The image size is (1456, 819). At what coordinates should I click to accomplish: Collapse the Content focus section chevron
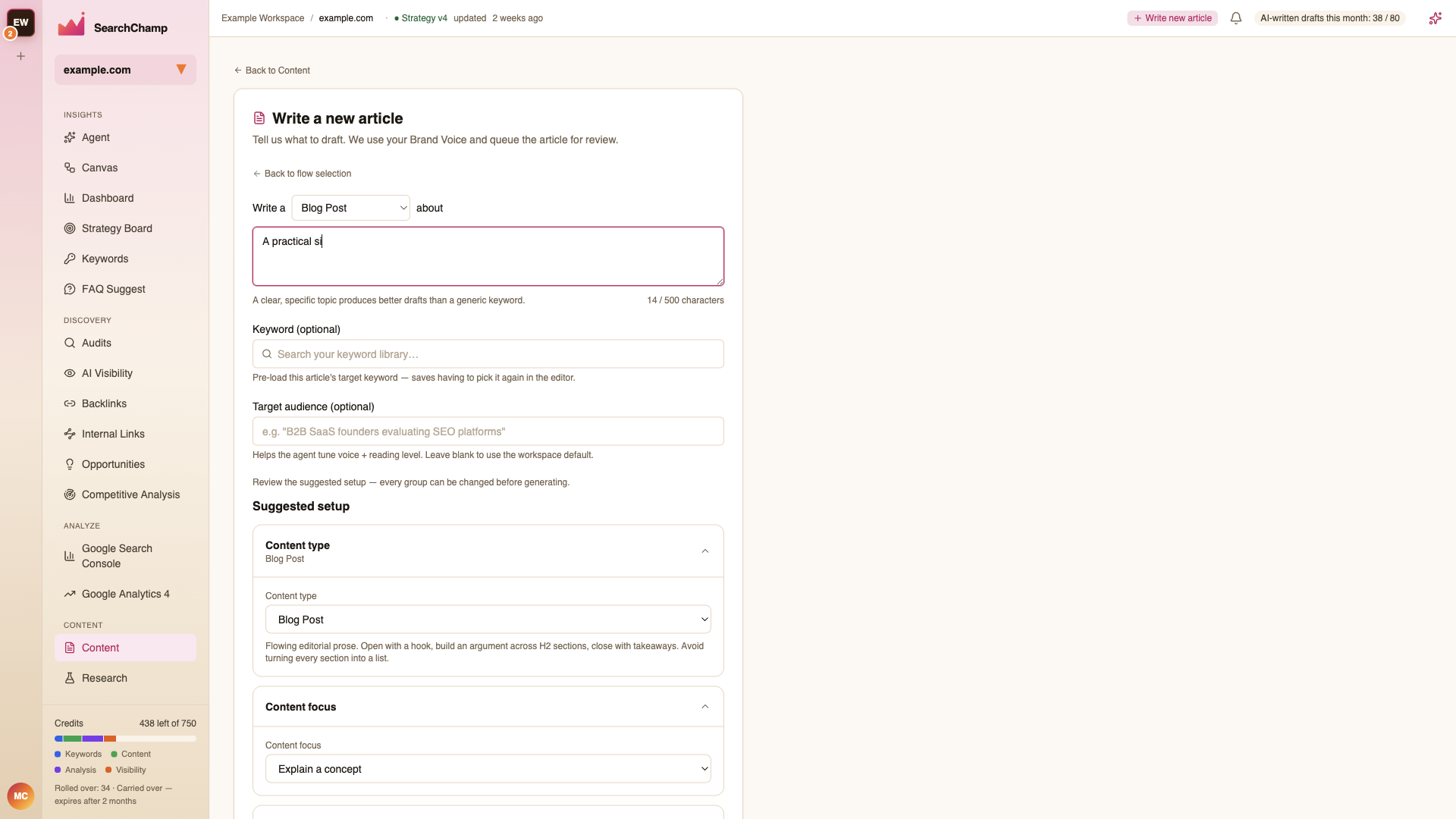(x=705, y=707)
